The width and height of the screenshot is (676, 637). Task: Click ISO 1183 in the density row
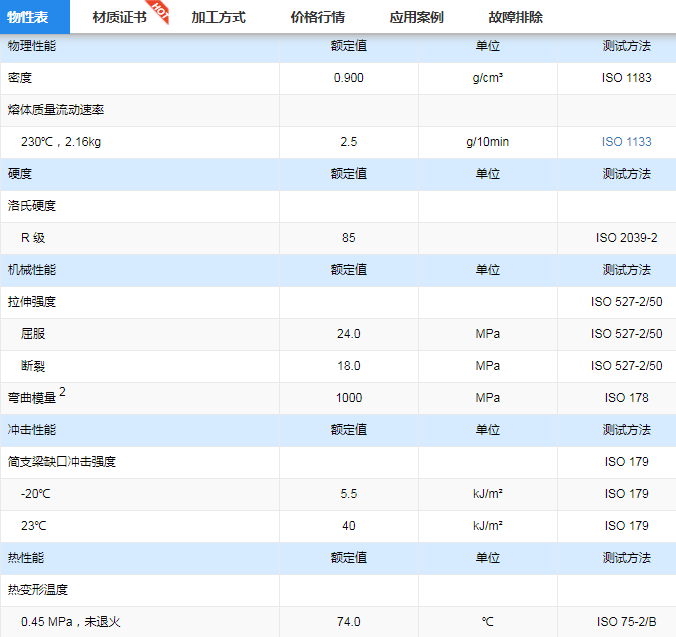pos(626,78)
